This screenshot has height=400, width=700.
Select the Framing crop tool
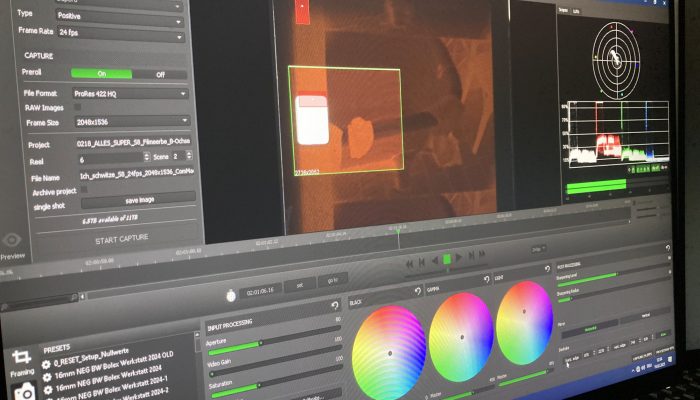tap(19, 360)
